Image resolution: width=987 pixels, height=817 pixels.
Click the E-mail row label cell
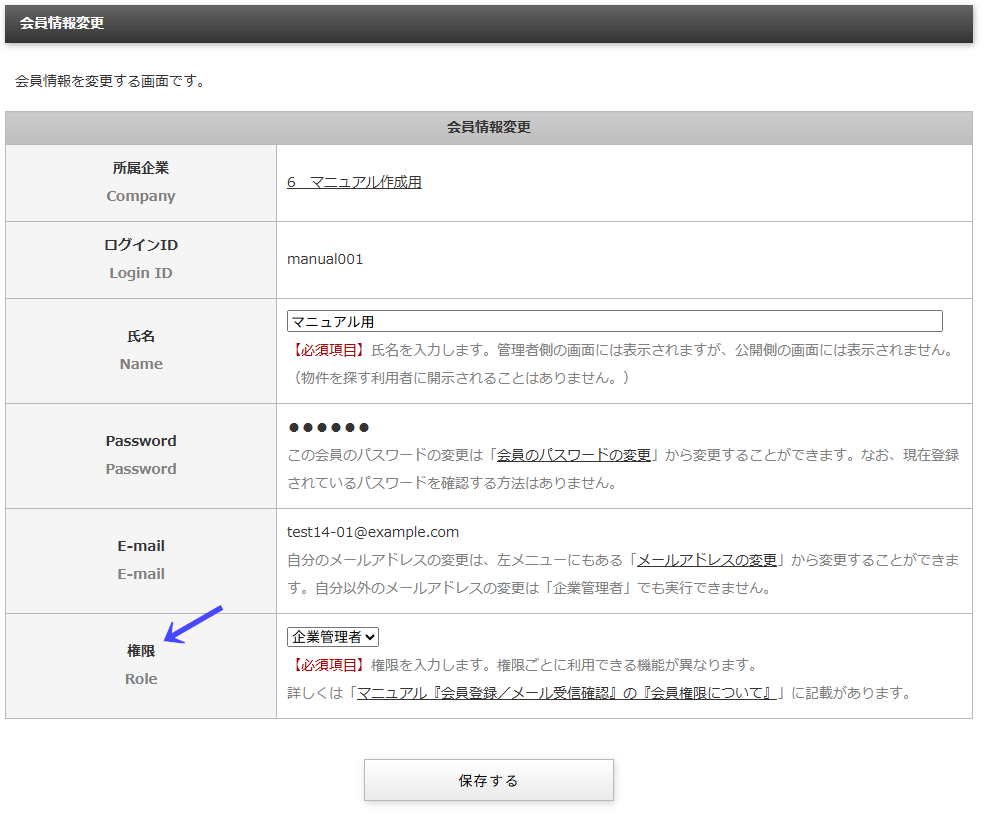[x=140, y=559]
